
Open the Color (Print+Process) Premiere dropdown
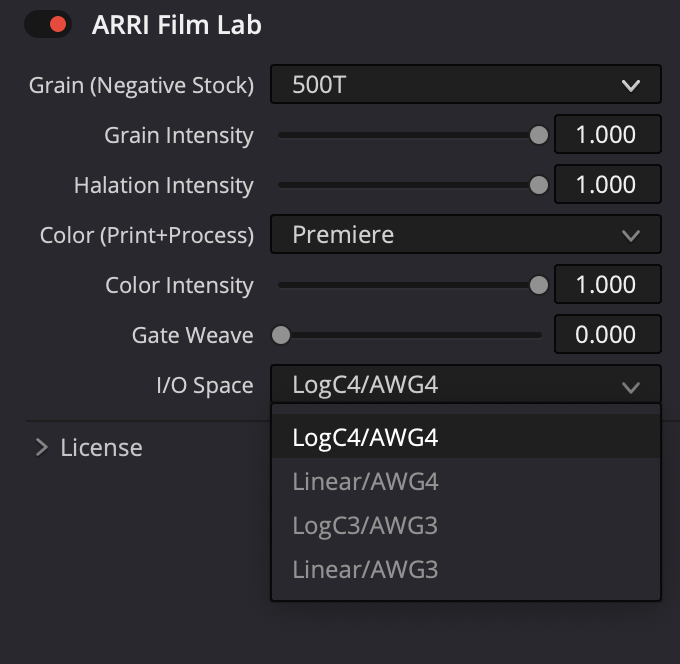pos(465,235)
